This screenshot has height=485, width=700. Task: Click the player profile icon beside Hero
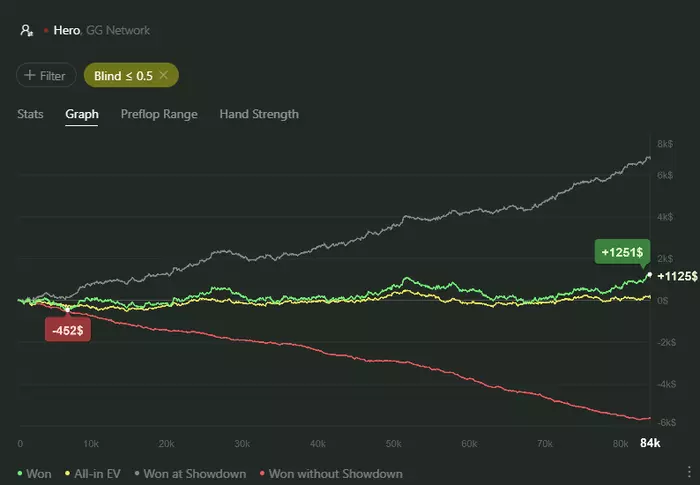click(x=26, y=30)
